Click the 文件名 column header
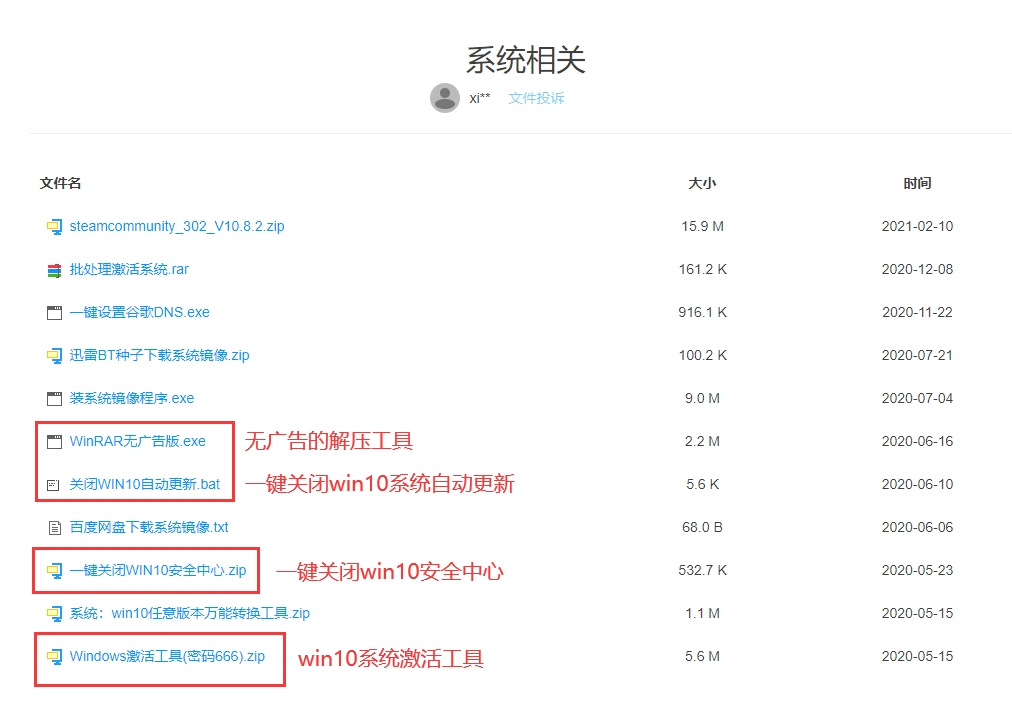 [60, 183]
